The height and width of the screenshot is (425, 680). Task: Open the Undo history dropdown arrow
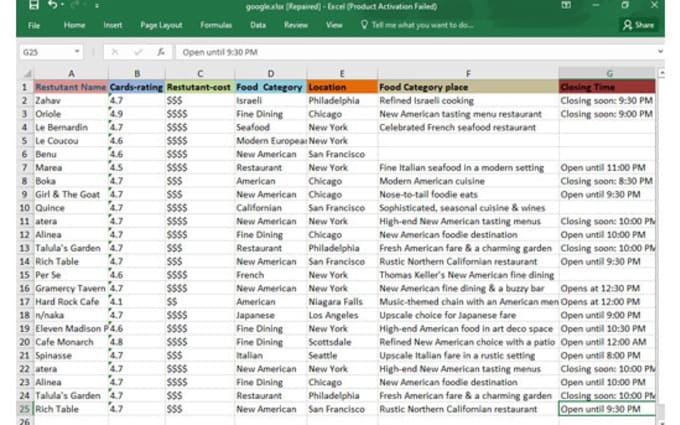(x=62, y=5)
